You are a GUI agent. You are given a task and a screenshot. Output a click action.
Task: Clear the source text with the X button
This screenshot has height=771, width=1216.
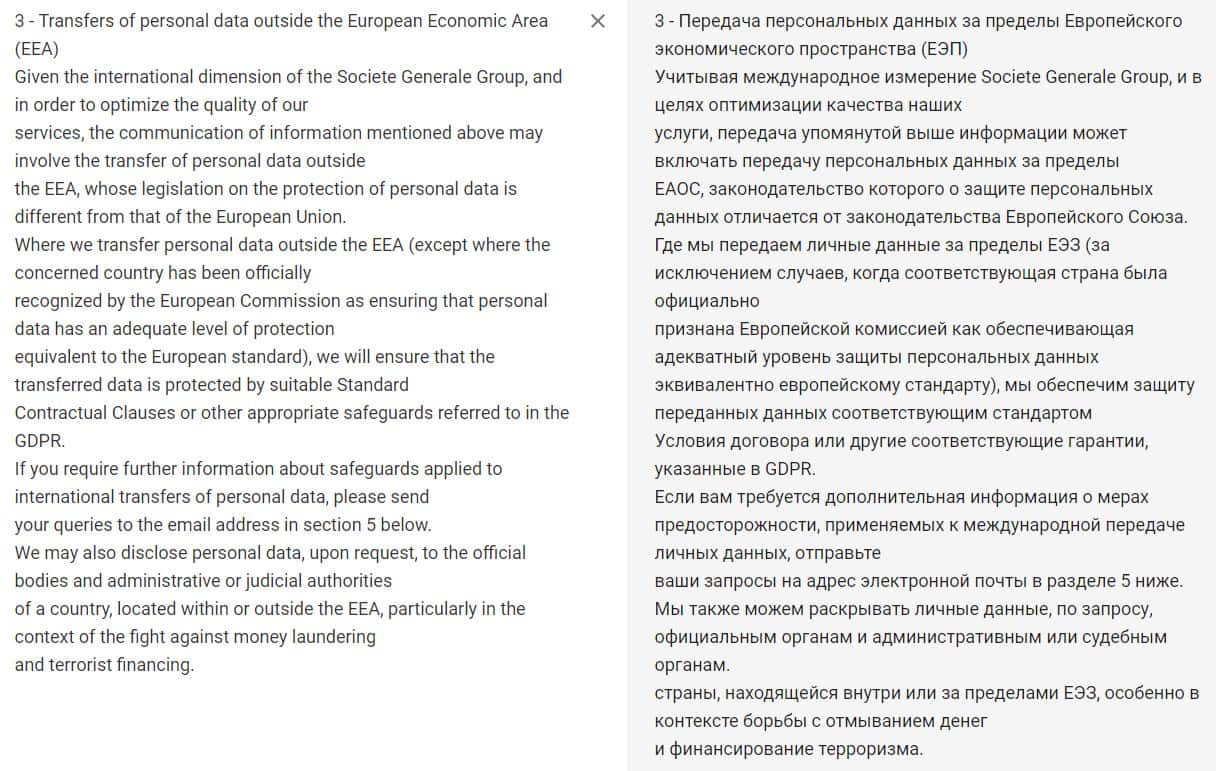click(598, 21)
